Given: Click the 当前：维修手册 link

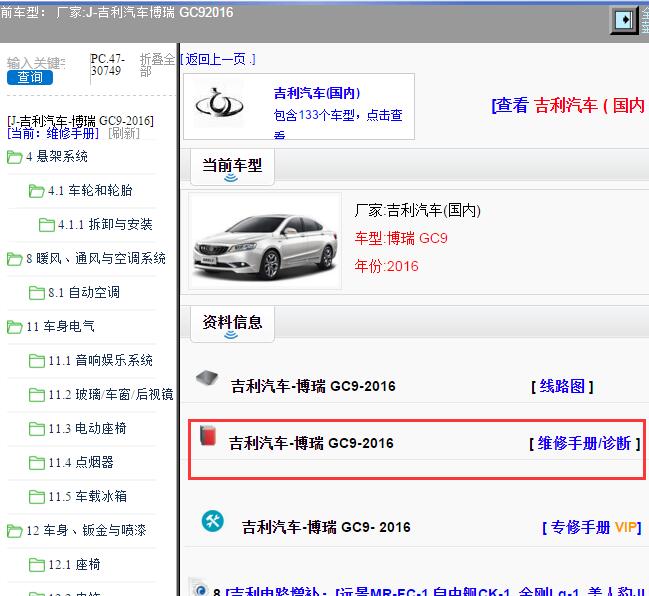Looking at the screenshot, I should 53,133.
